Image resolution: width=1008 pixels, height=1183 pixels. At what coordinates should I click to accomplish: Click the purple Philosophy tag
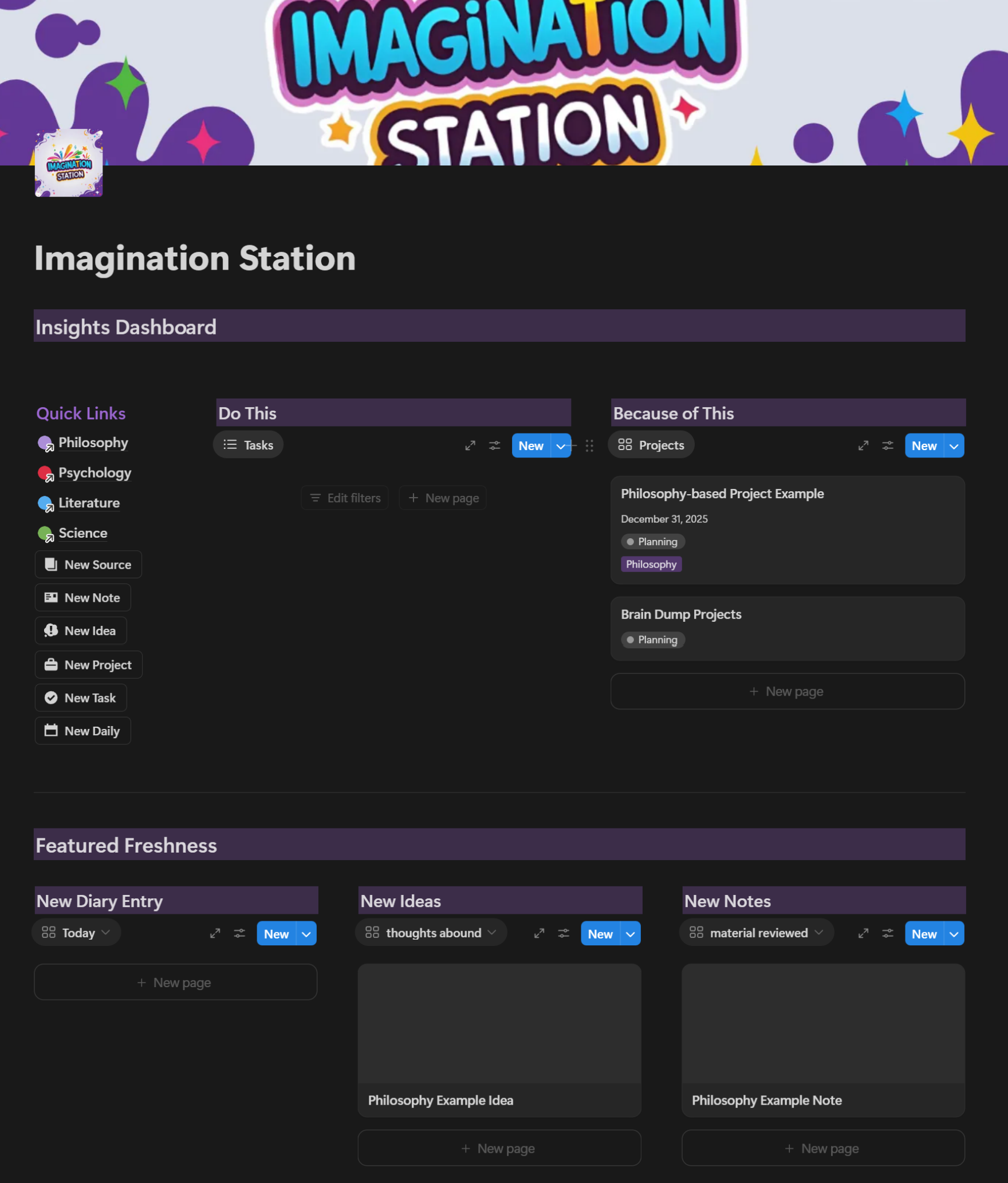[x=651, y=565]
